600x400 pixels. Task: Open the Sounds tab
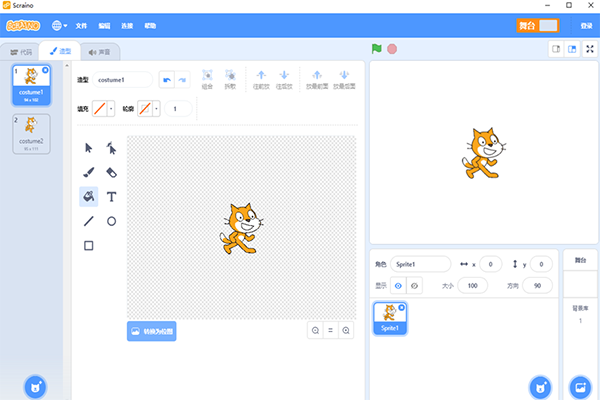[99, 52]
